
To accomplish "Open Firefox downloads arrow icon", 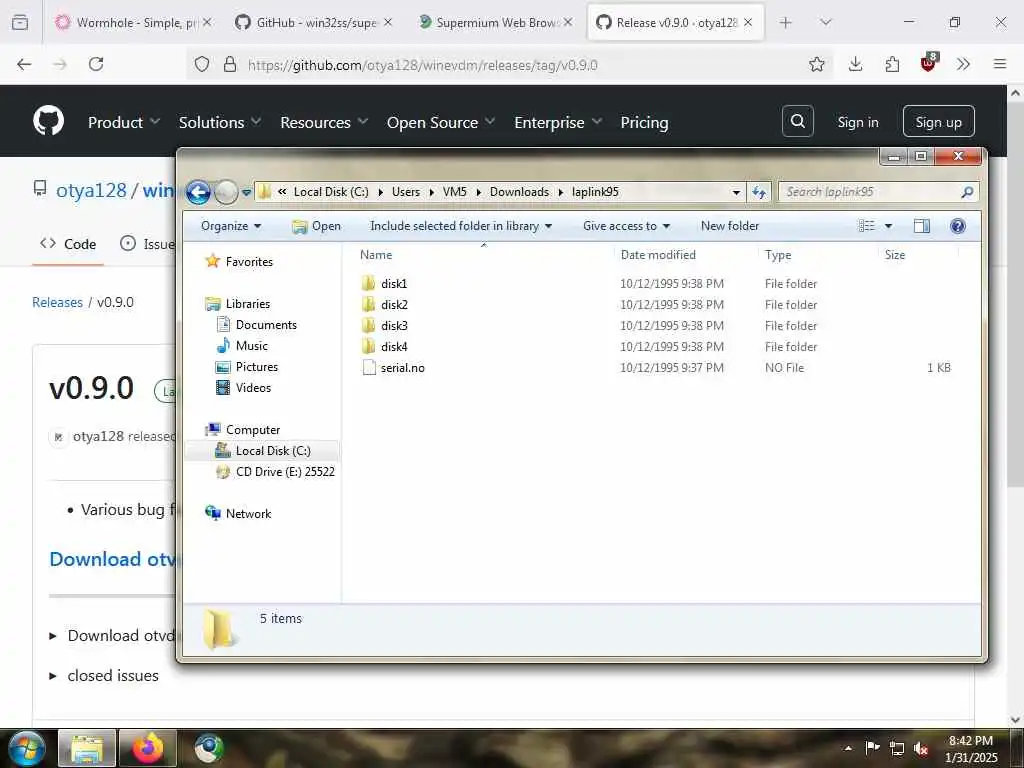I will tap(856, 64).
